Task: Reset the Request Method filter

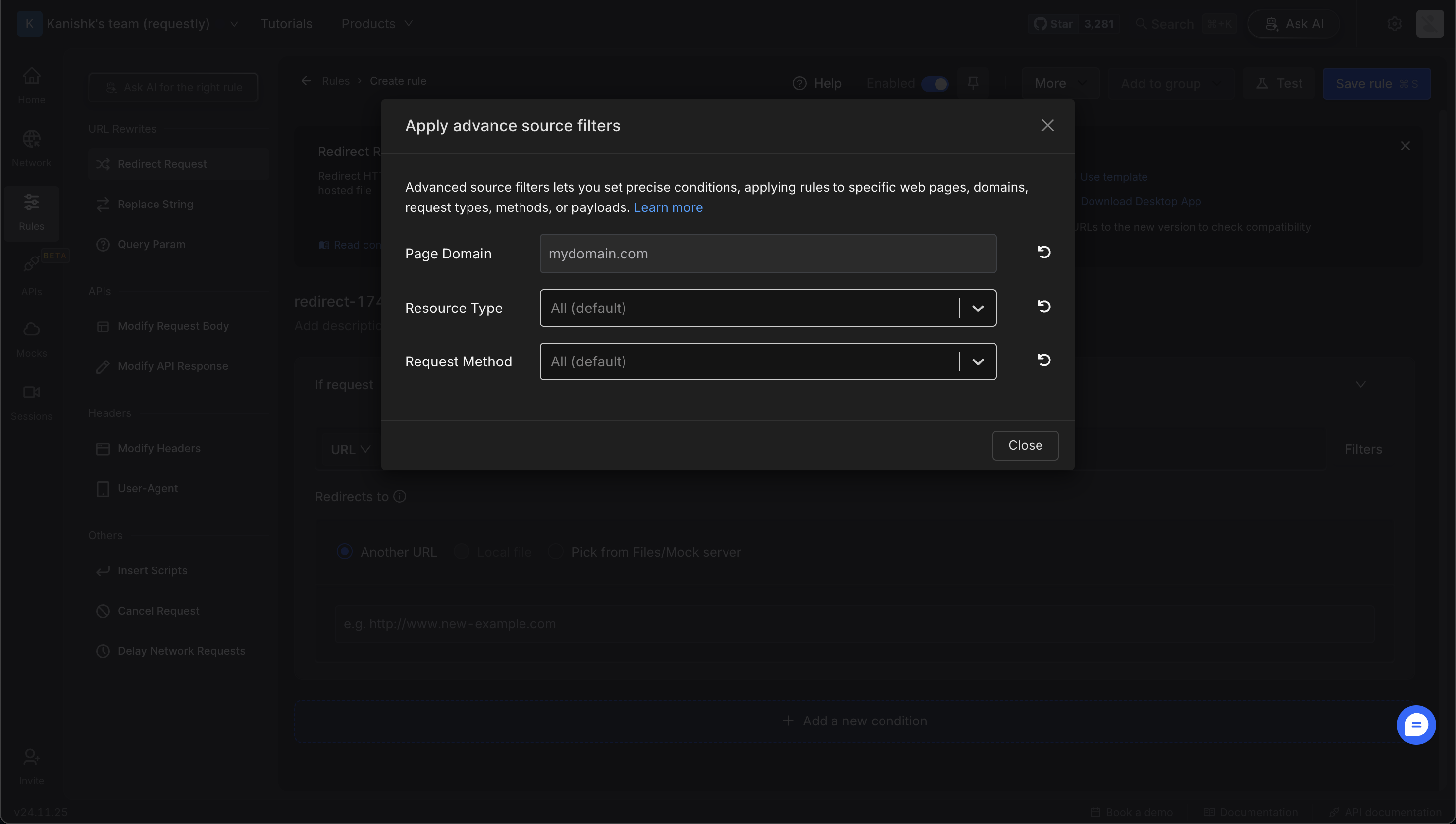Action: point(1044,360)
